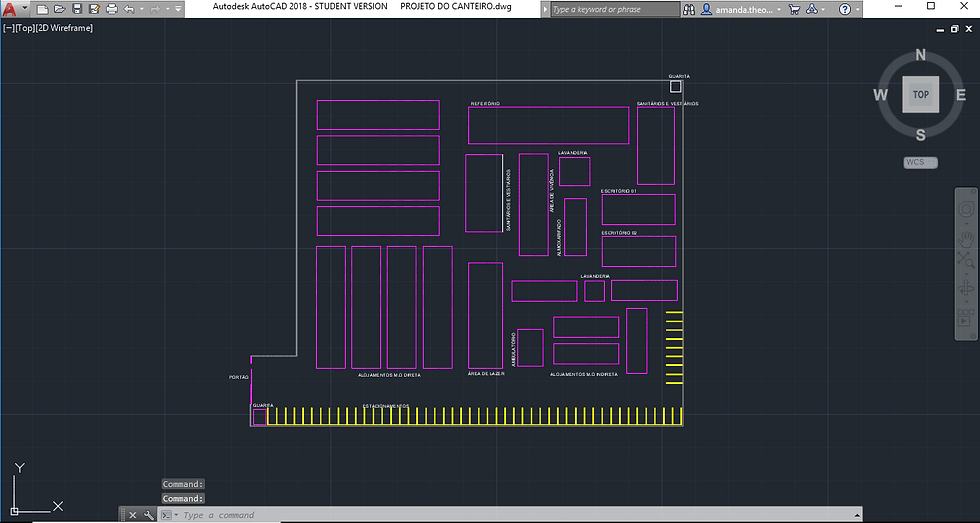The height and width of the screenshot is (523, 980).
Task: Open the WCS coordinate system dropdown
Action: [x=921, y=162]
